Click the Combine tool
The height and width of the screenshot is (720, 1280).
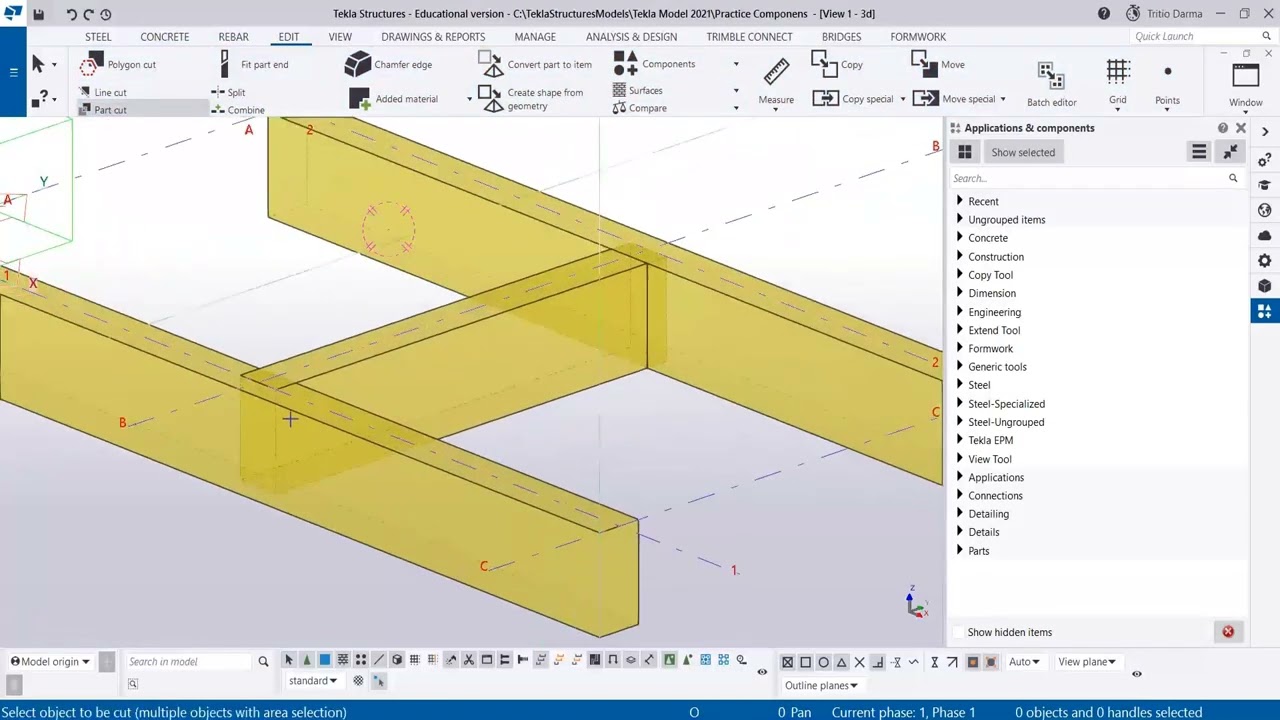click(238, 110)
